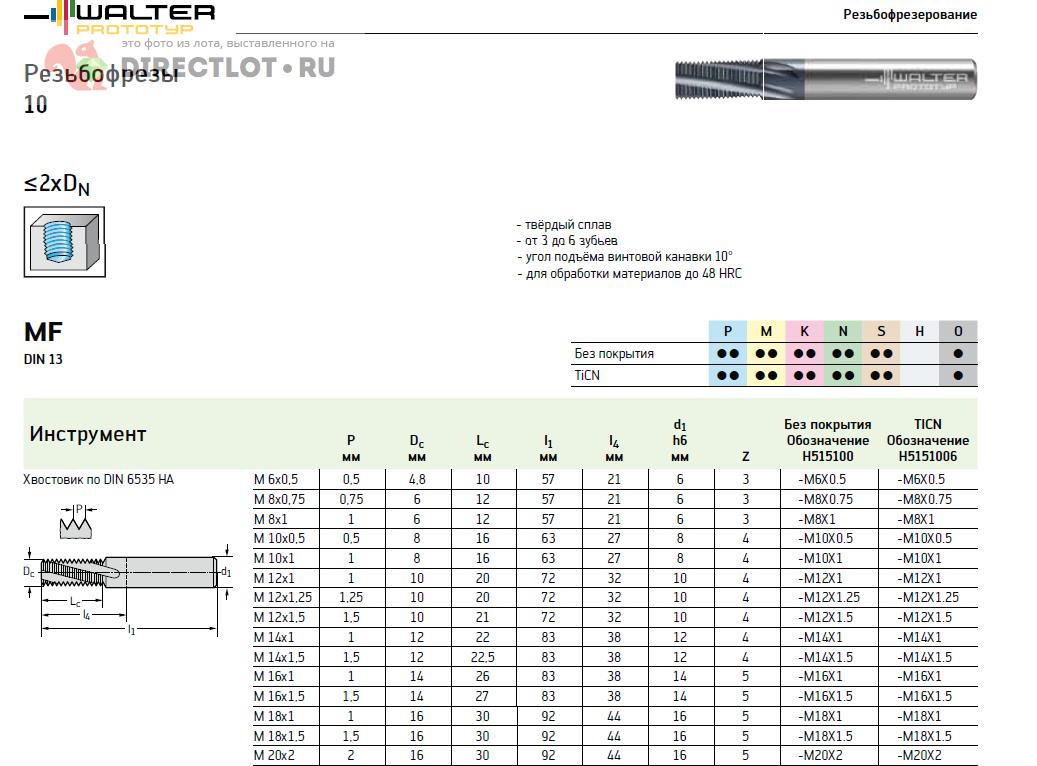The height and width of the screenshot is (766, 1037).
Task: Click the -M12X1.25 uncoated designation
Action: click(x=829, y=597)
